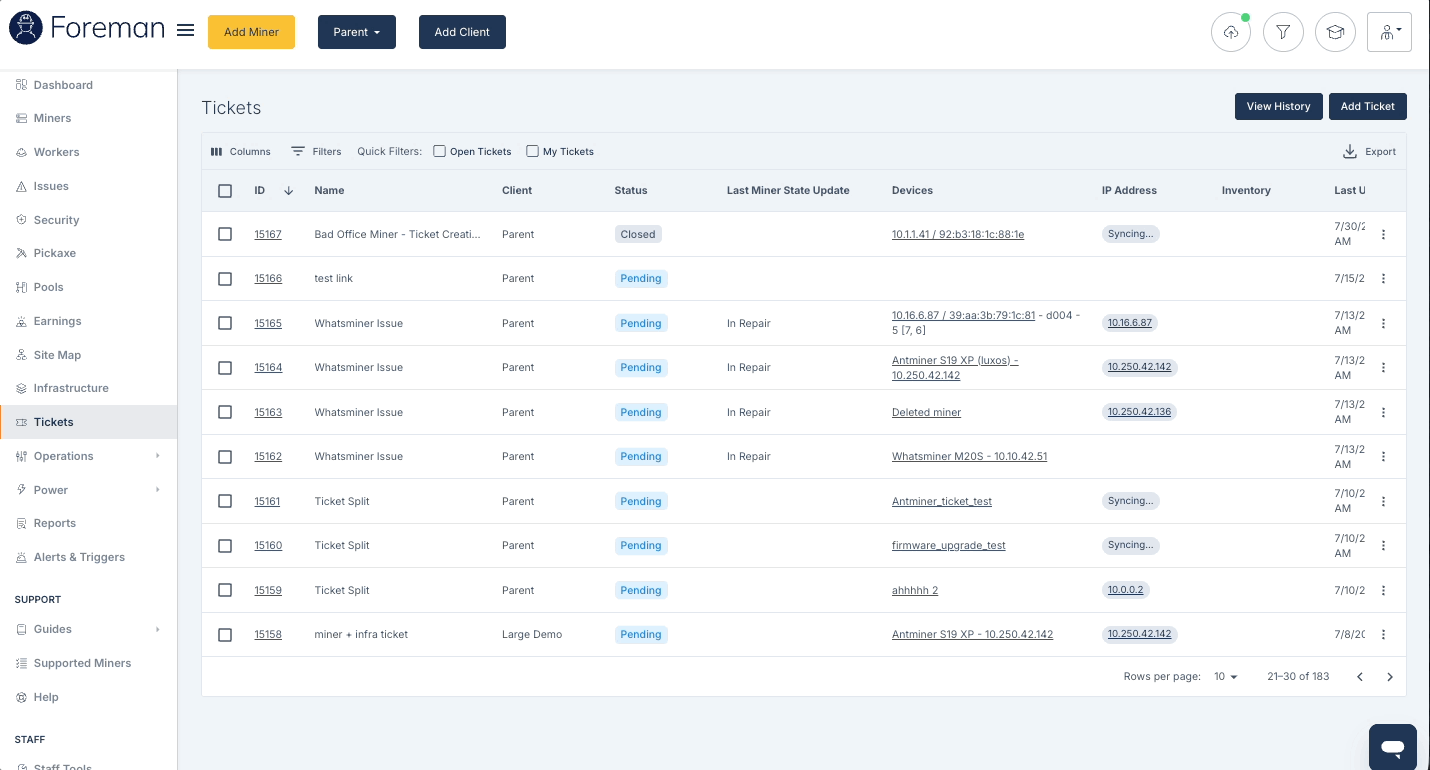Enable the Open Tickets quick filter
This screenshot has width=1430, height=770.
tap(439, 152)
